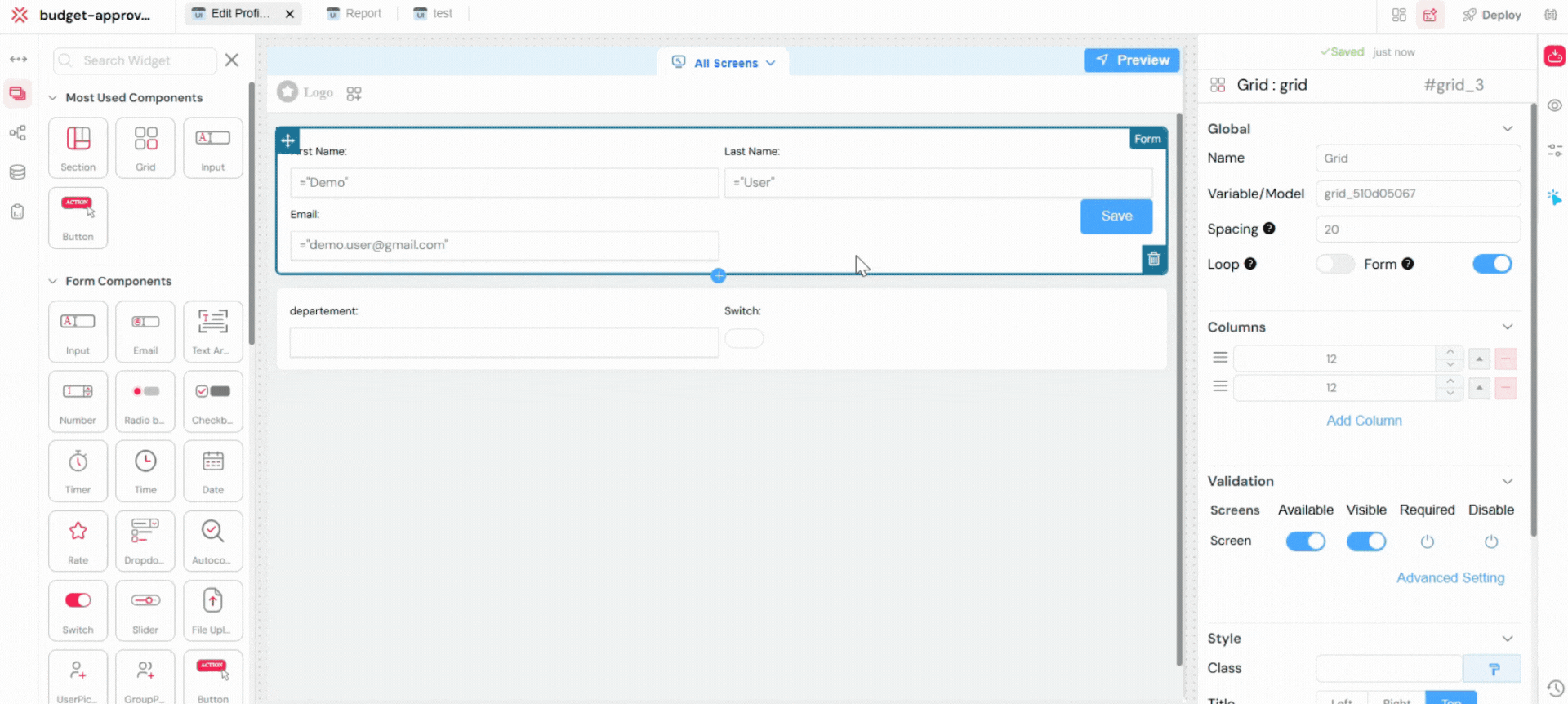The image size is (1568, 704).
Task: Open the history clock icon at bottom right
Action: point(1555,688)
